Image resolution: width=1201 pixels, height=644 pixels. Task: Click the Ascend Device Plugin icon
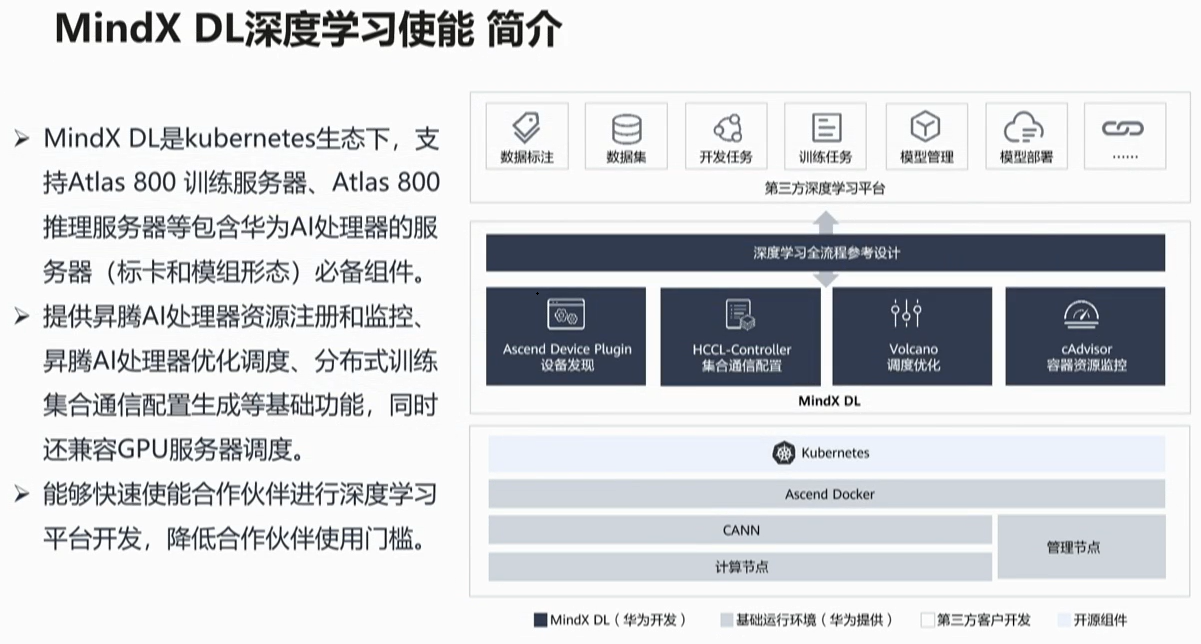(566, 315)
